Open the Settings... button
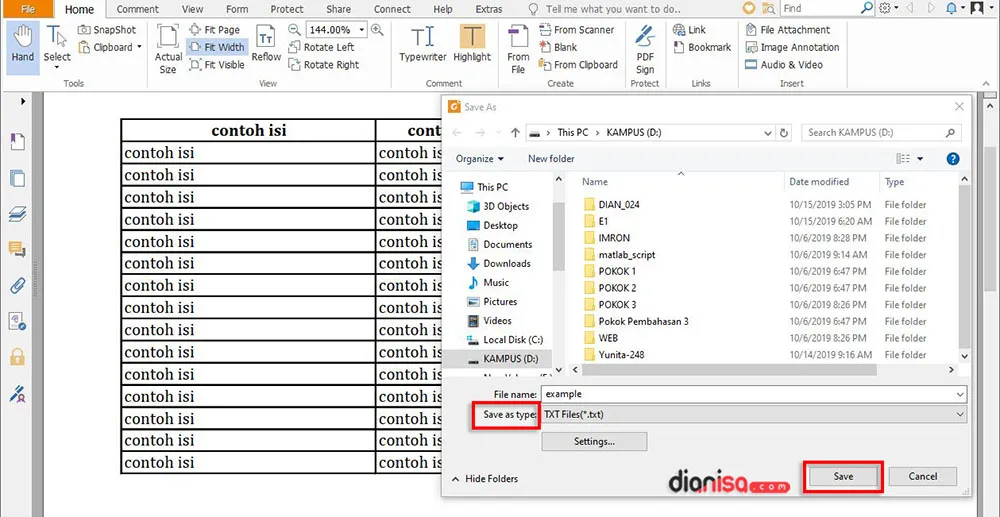 click(x=594, y=441)
